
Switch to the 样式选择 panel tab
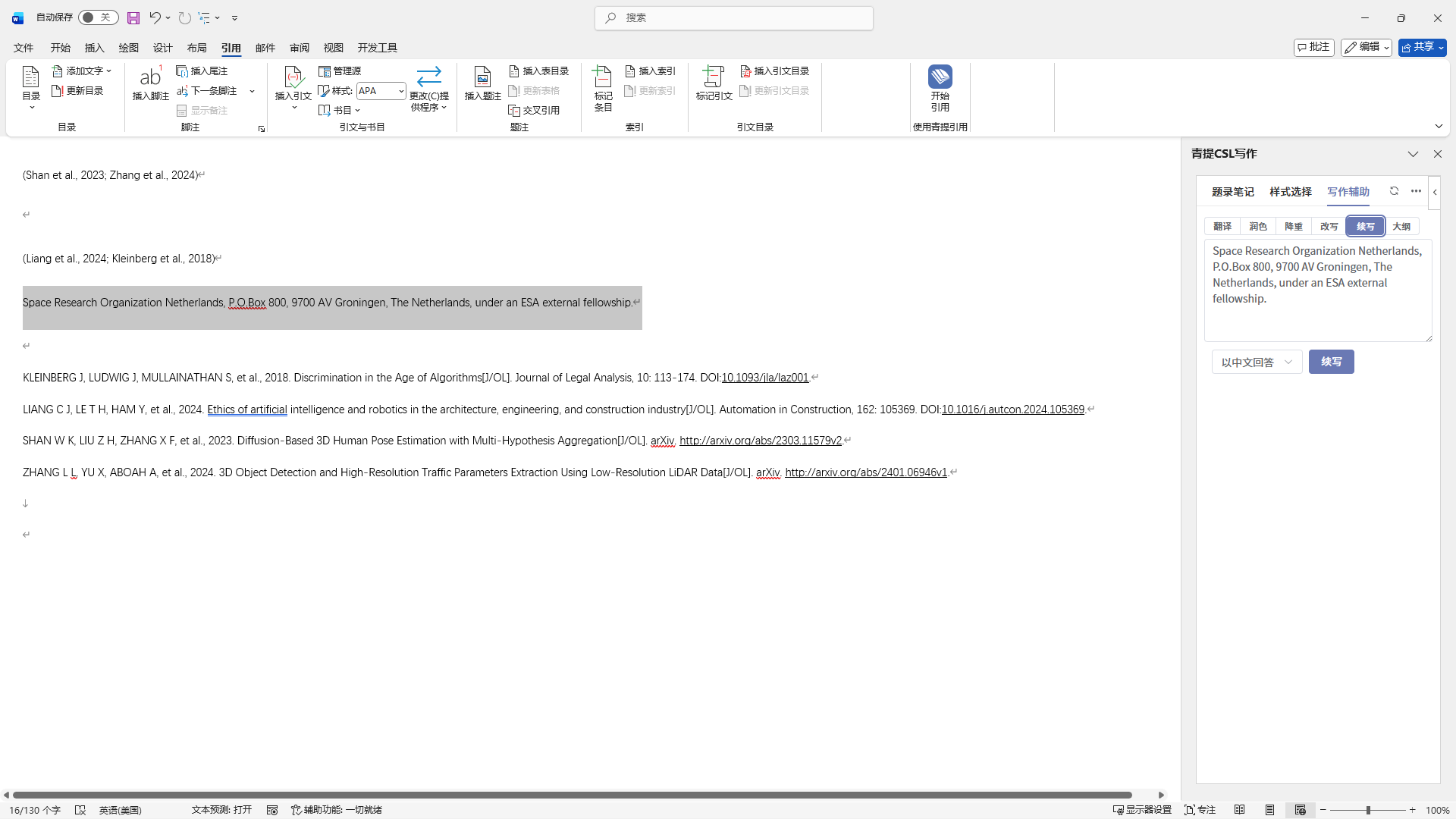[1290, 192]
